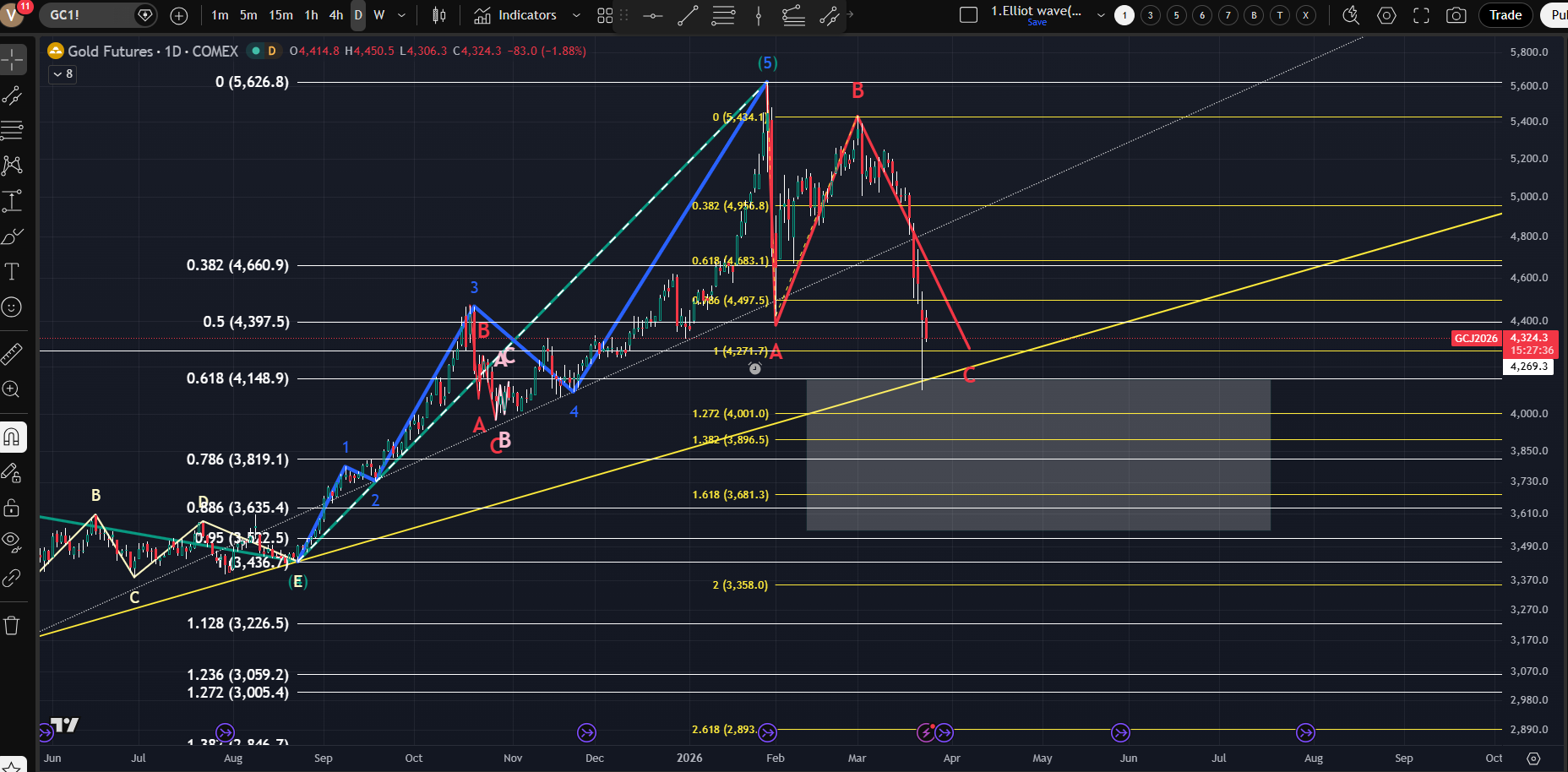
Task: Take a chart snapshot with camera icon
Action: click(1456, 15)
